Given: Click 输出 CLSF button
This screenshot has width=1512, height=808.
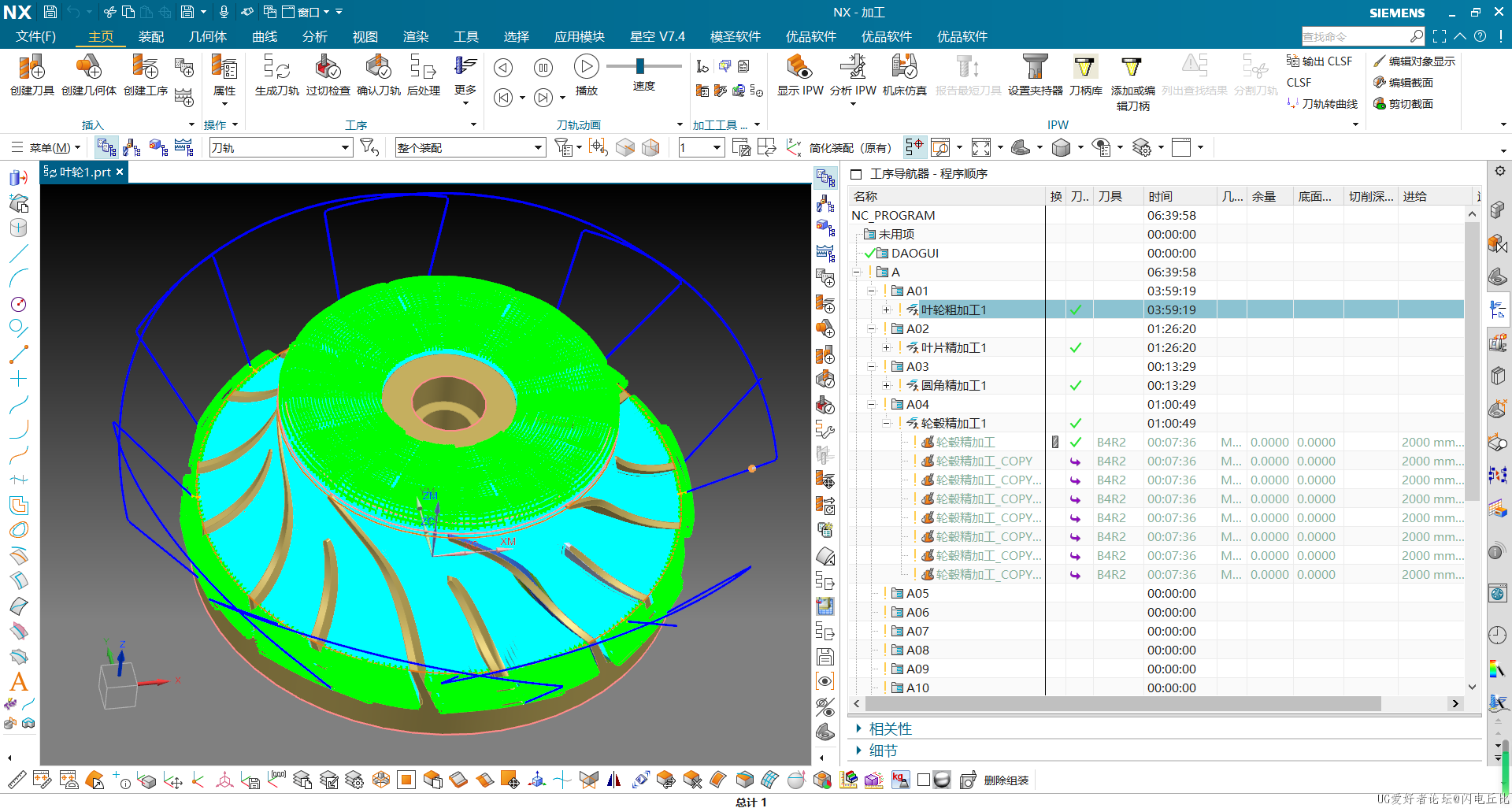Looking at the screenshot, I should click(x=1320, y=61).
